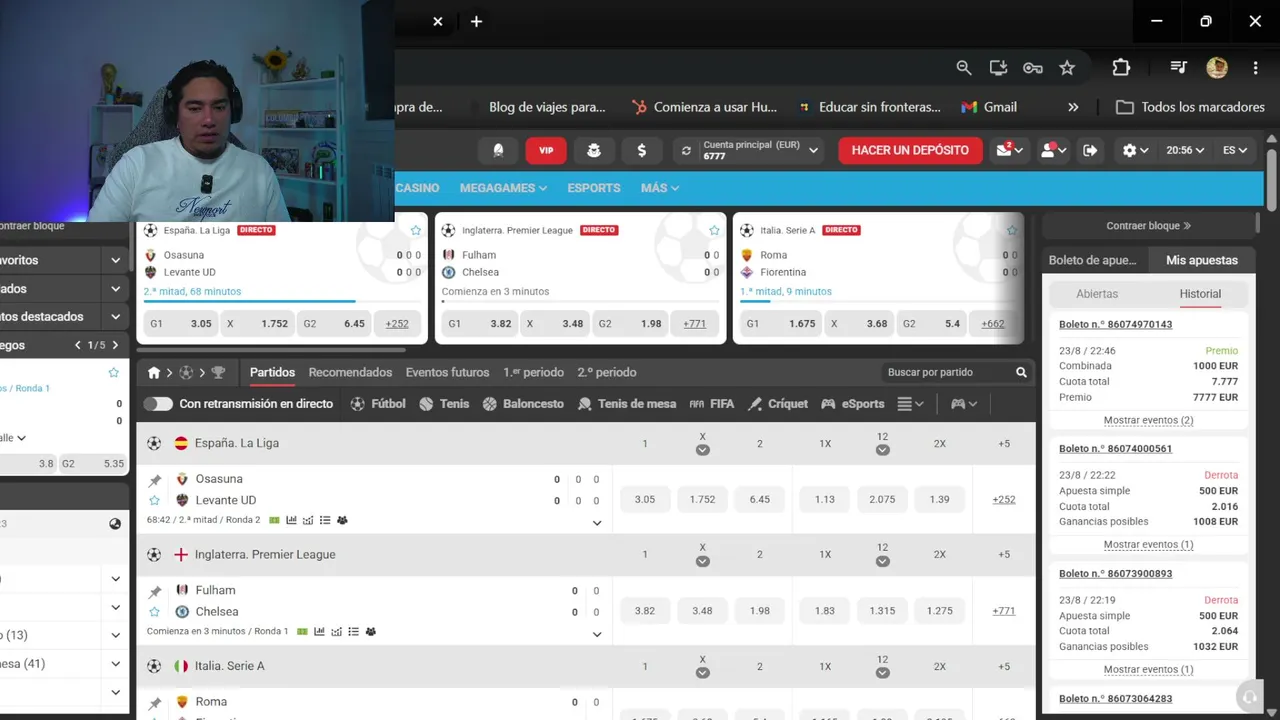
Task: Open statistics chart icon for Osasuna match
Action: [x=291, y=520]
